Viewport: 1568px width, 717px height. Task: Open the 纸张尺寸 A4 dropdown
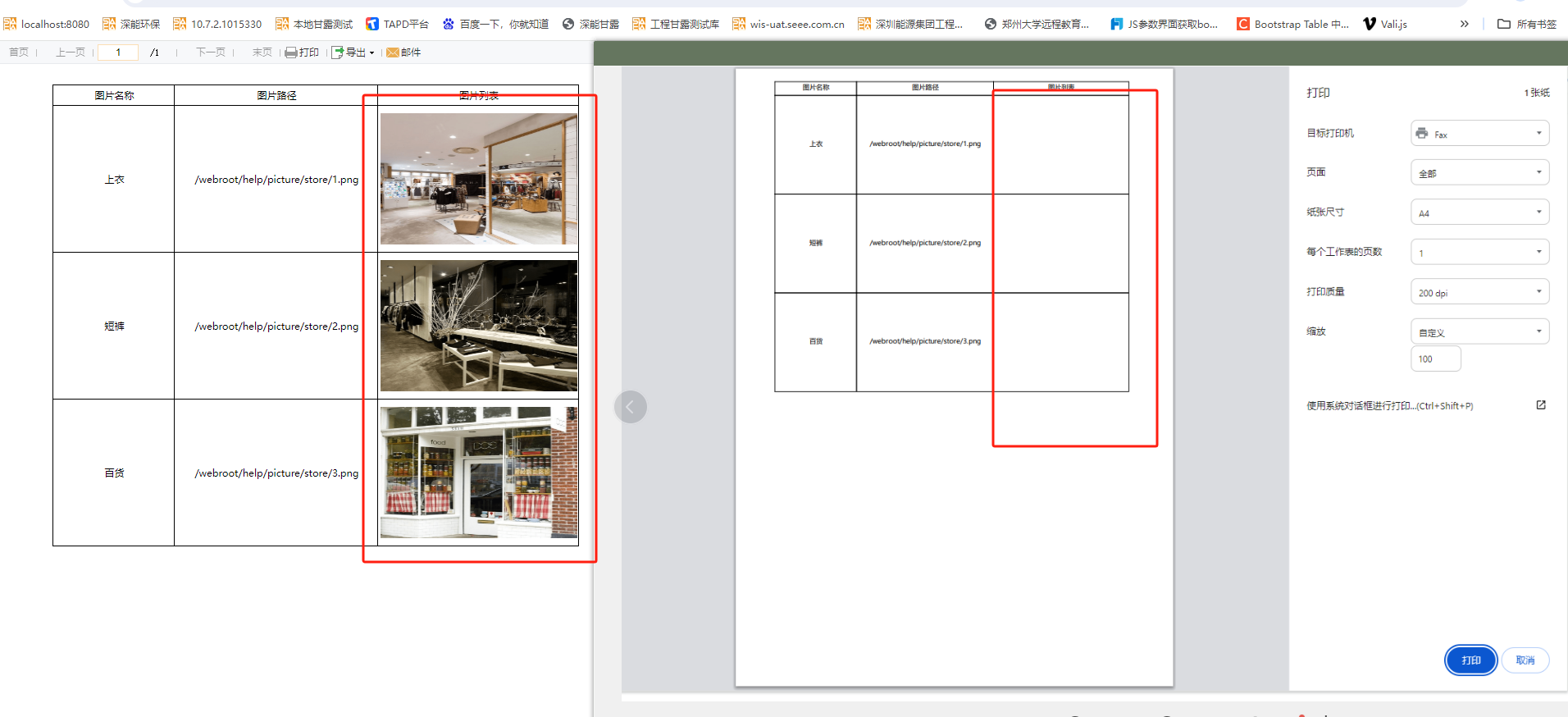click(x=1479, y=212)
